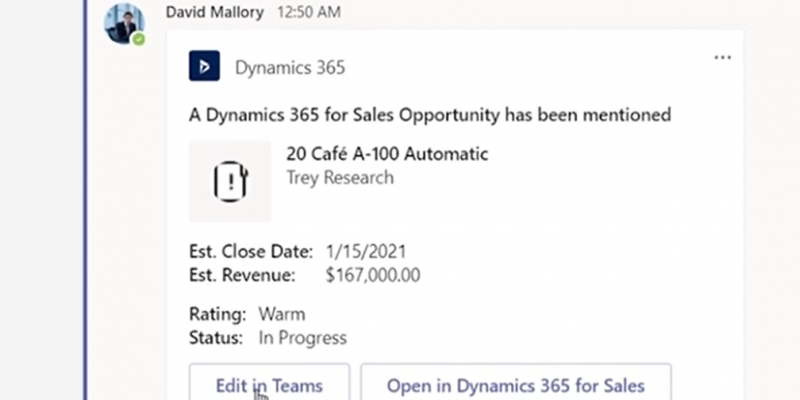Click the Edit in Teams button

(x=269, y=382)
